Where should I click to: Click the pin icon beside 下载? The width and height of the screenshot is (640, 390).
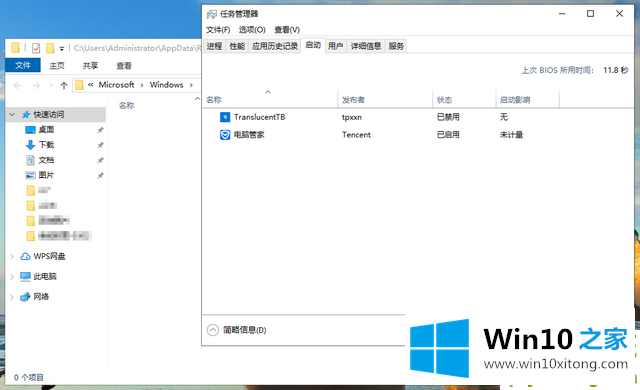[100, 145]
